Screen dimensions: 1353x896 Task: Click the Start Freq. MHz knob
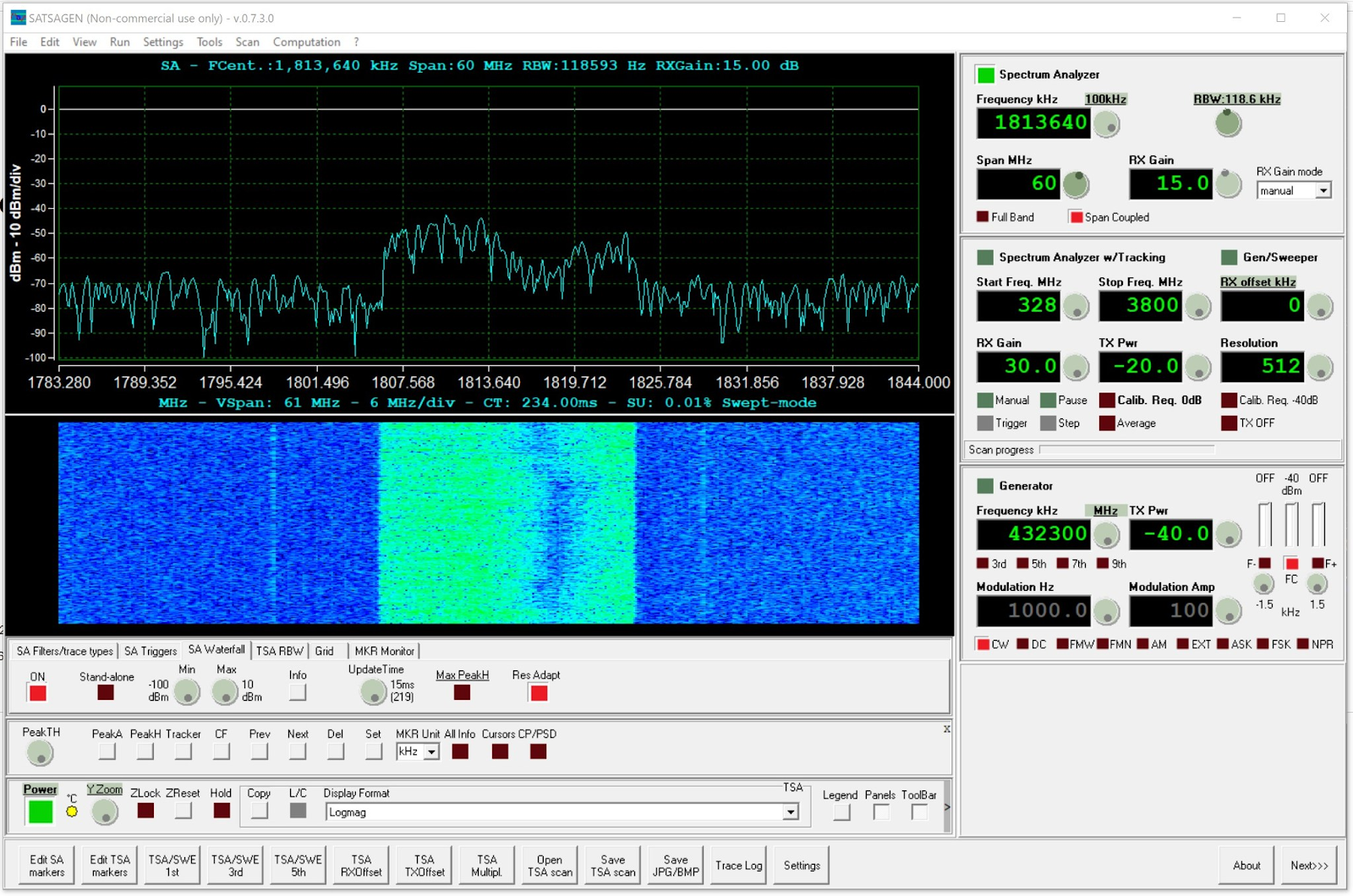point(1076,307)
